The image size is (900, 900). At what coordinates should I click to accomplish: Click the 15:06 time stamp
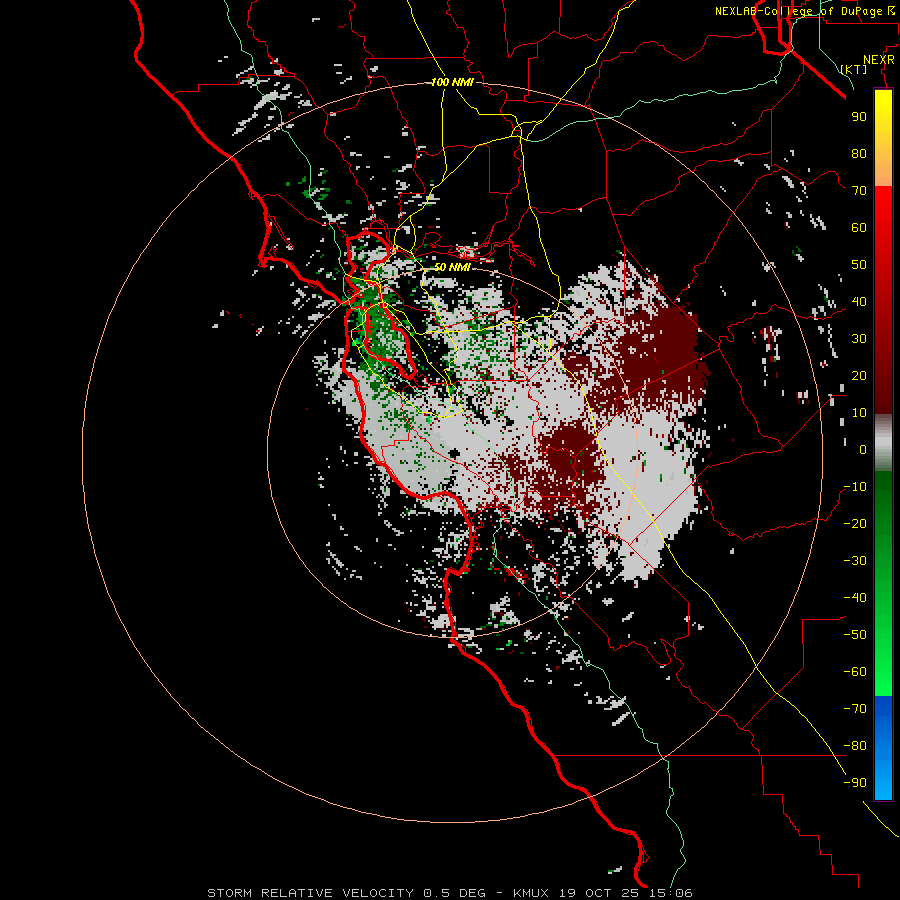(671, 893)
